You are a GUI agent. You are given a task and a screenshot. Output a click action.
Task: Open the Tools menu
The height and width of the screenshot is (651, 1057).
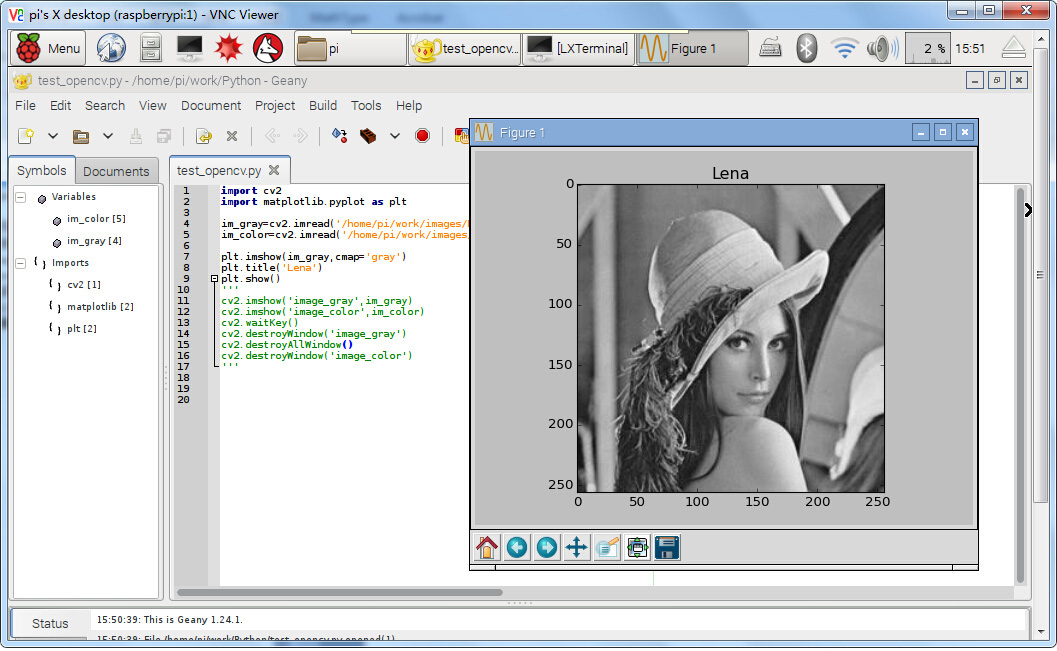366,106
